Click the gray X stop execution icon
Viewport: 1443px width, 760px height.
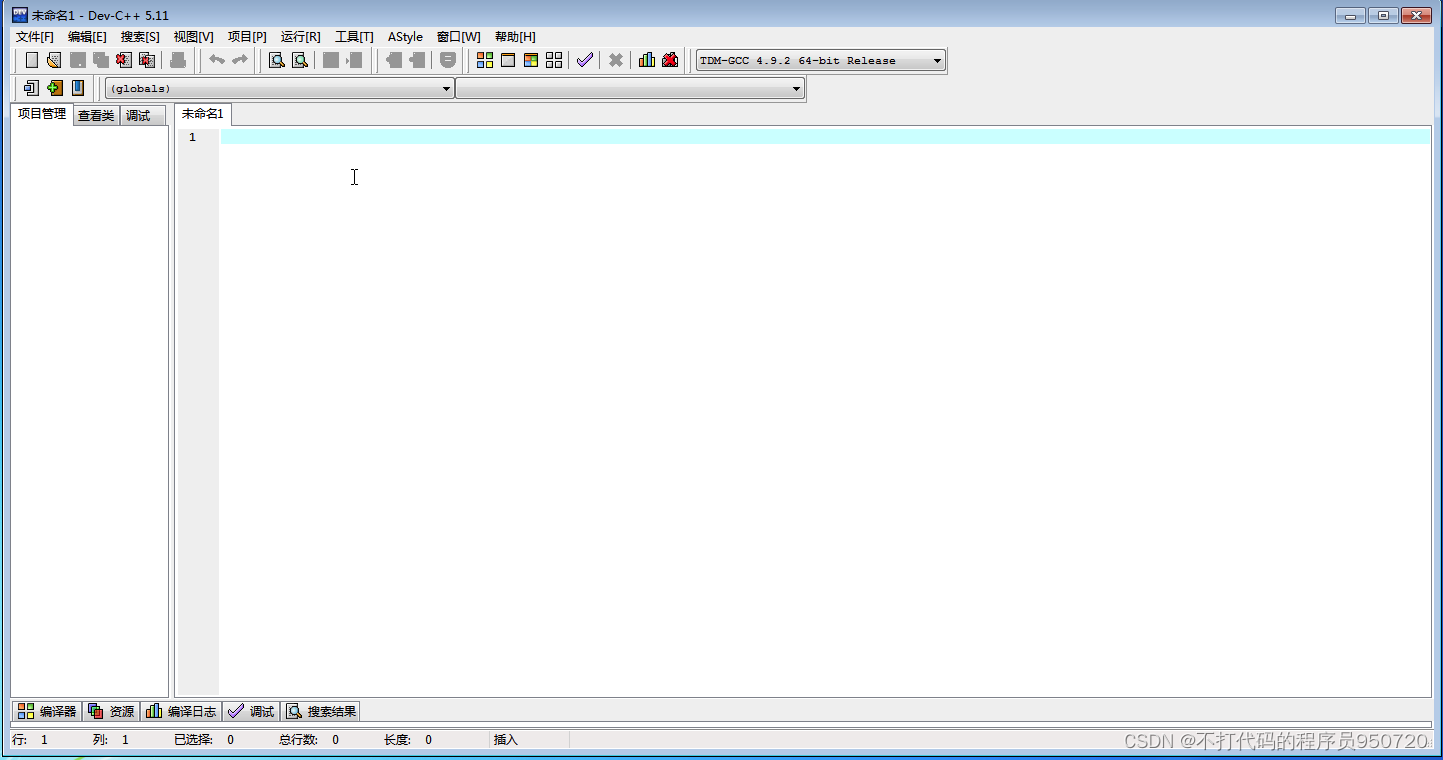(x=616, y=60)
